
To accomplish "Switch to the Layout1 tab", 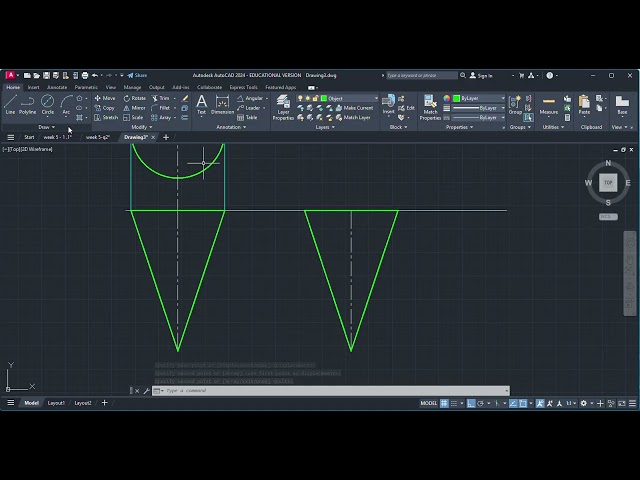I will click(x=56, y=403).
